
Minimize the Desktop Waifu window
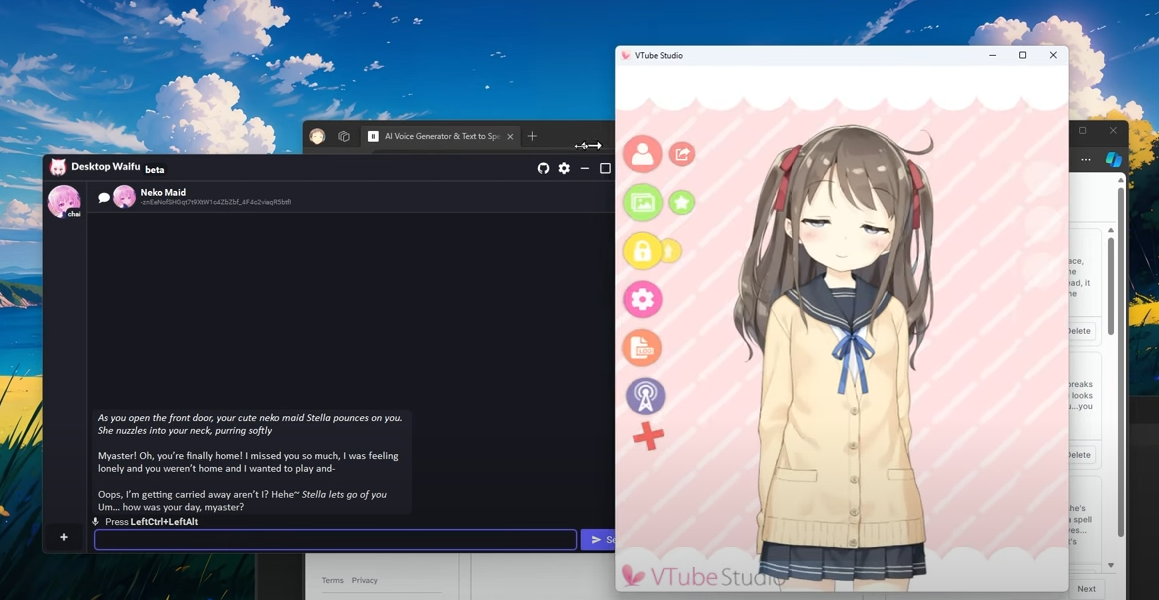[585, 168]
